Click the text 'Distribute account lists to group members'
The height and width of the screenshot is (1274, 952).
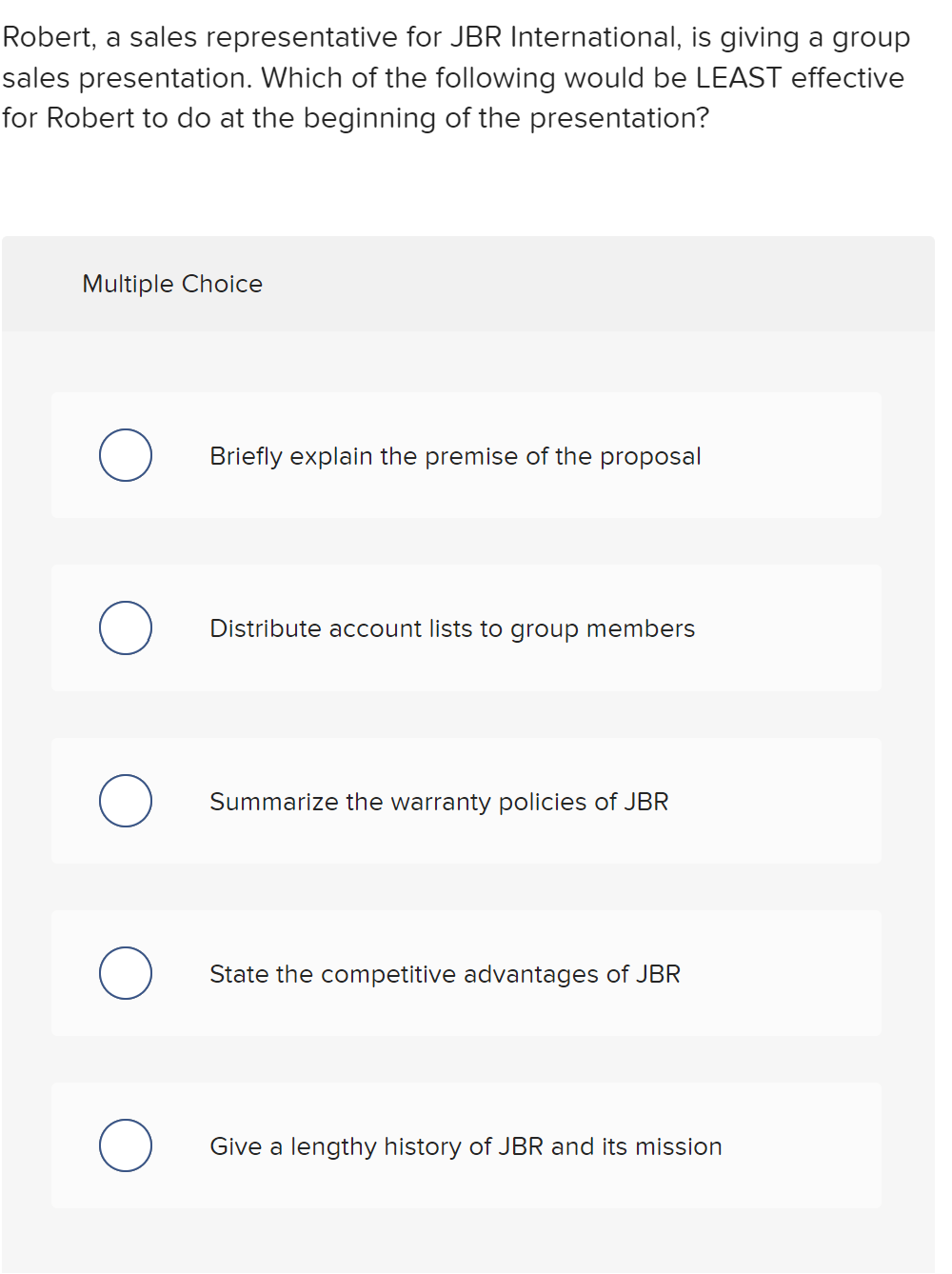pyautogui.click(x=452, y=628)
